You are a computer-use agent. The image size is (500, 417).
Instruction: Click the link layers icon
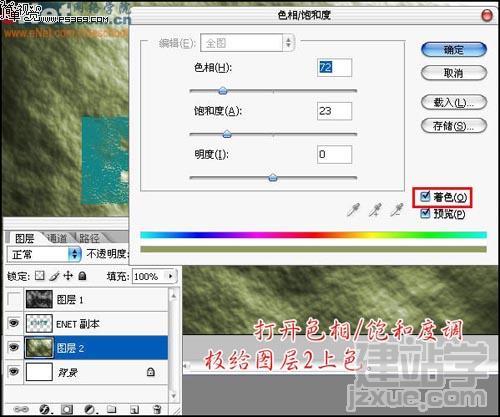click(21, 409)
